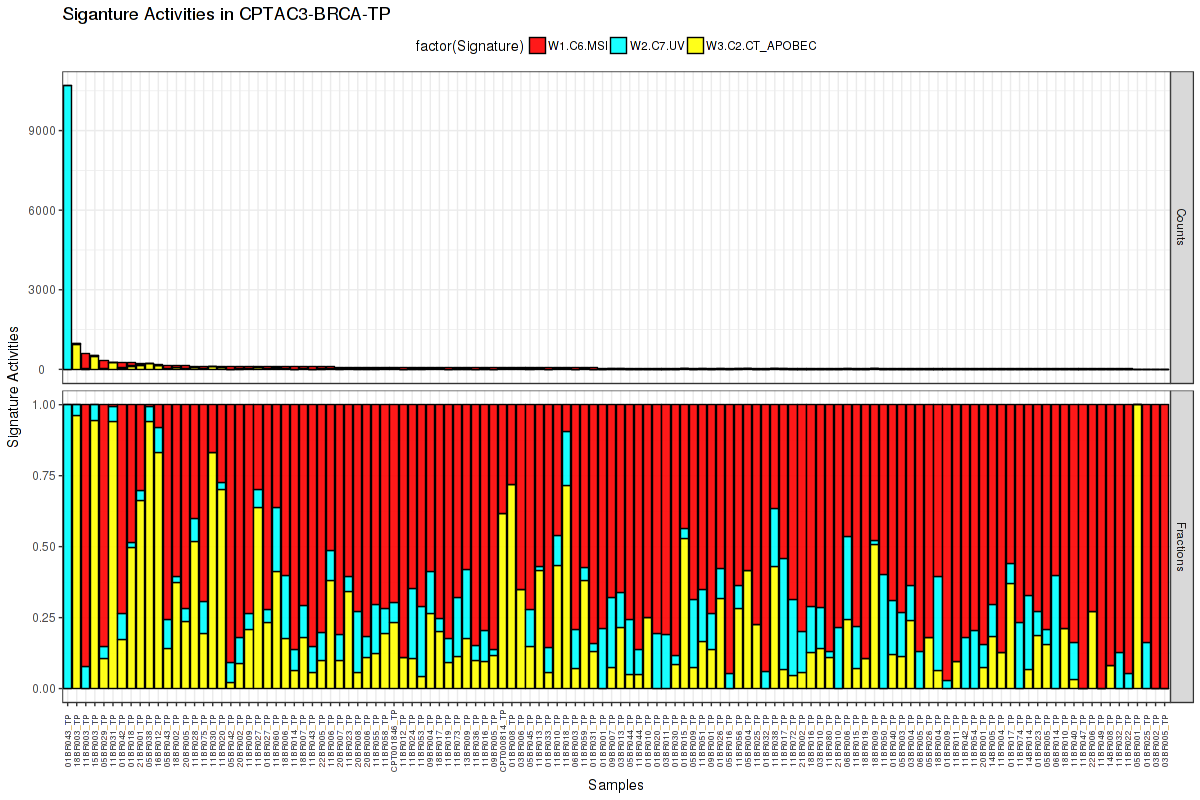Click the Fractions facet strip label
This screenshot has width=1200, height=800.
(1181, 547)
